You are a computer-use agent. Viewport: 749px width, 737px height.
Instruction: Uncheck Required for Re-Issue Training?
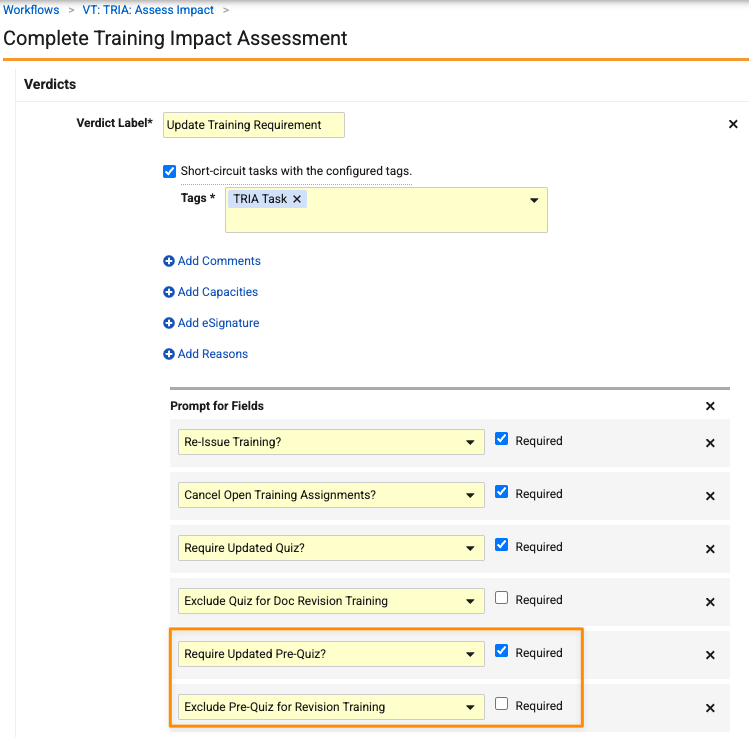click(x=501, y=439)
